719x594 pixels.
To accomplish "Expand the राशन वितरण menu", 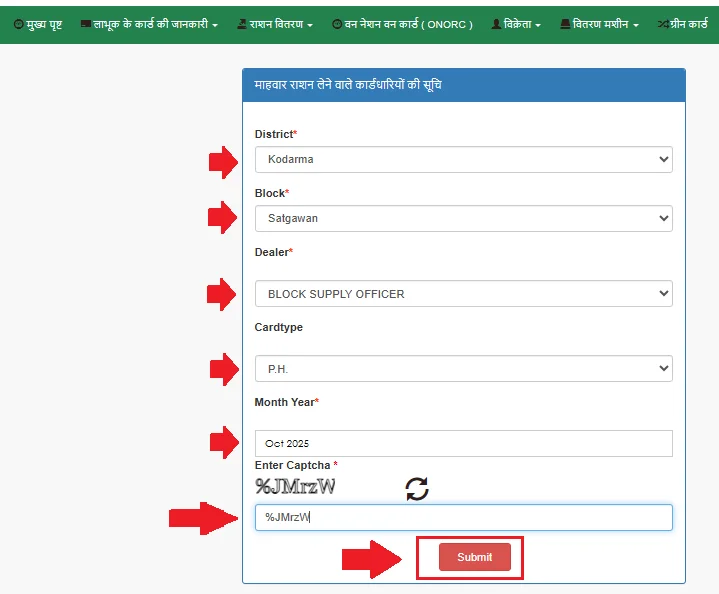I will 275,24.
